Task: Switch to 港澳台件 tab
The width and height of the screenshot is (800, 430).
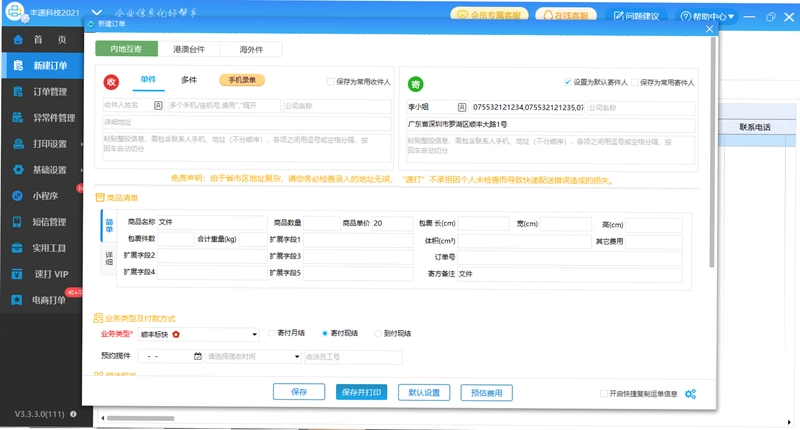Action: [189, 49]
